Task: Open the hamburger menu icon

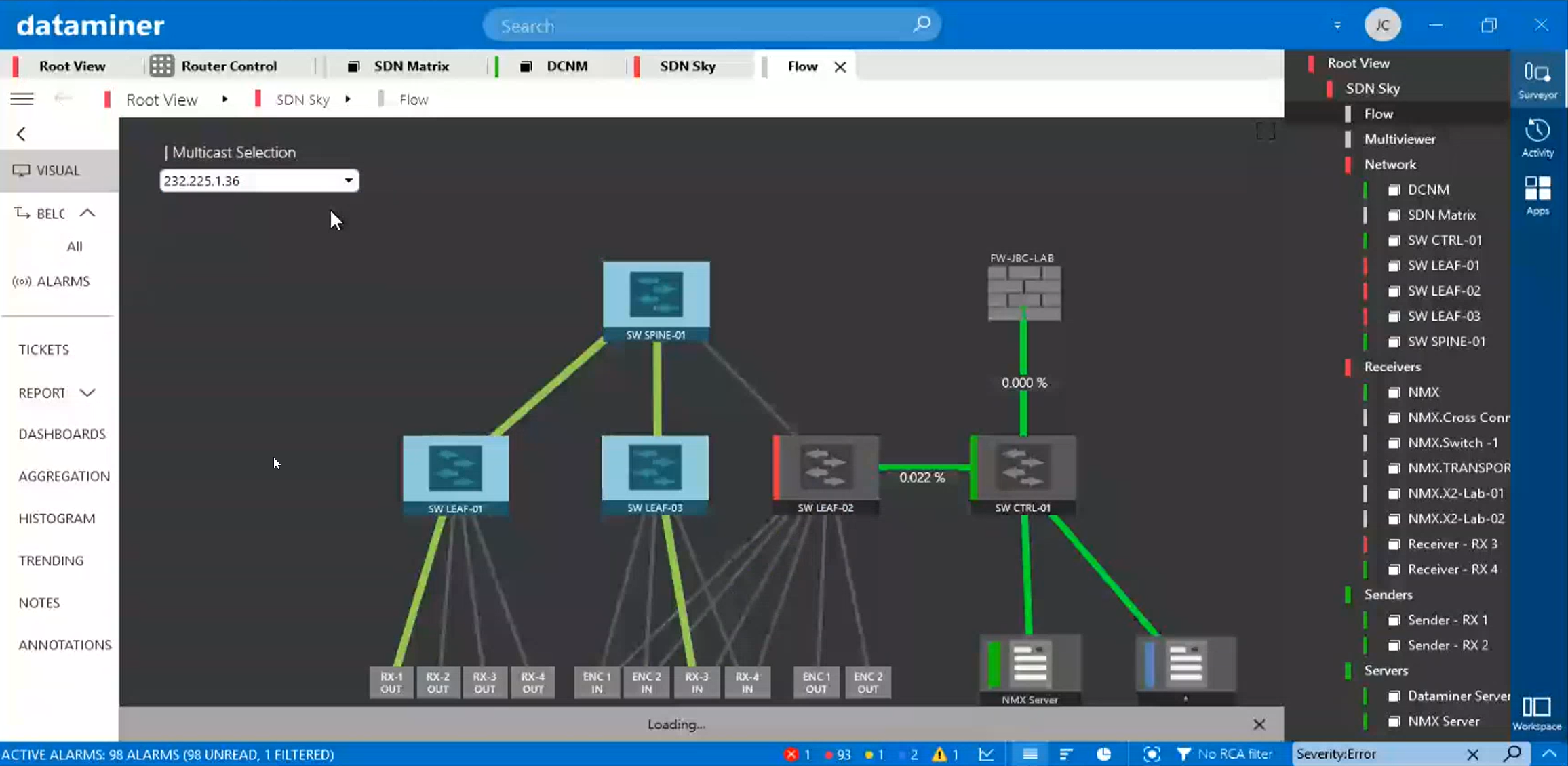Action: pos(22,99)
